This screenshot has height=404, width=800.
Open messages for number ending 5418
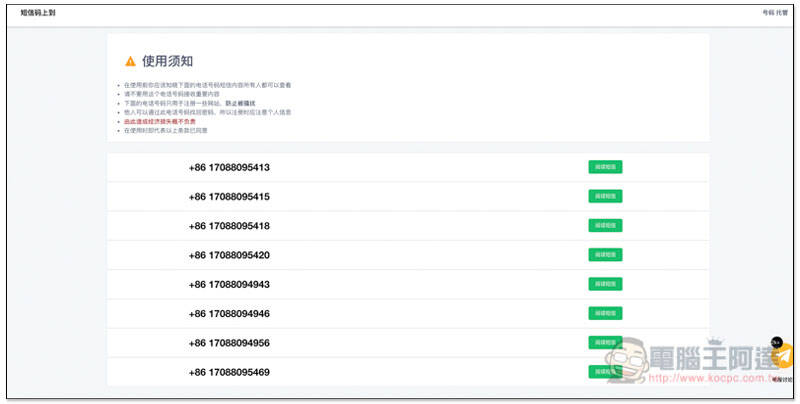(x=605, y=225)
